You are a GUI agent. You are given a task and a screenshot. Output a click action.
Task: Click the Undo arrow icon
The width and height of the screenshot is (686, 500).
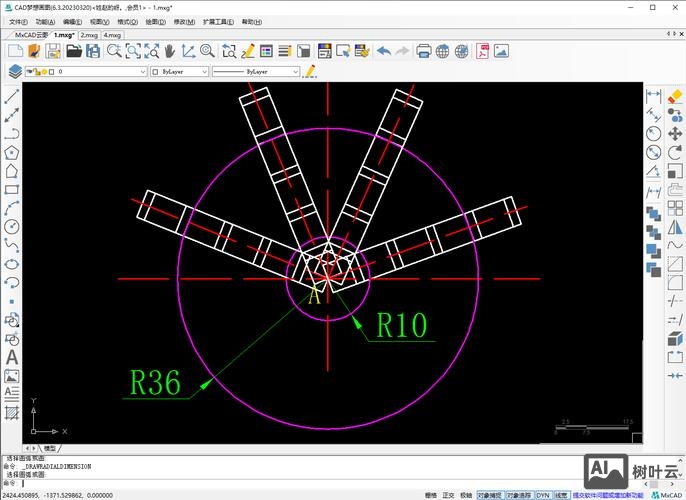pyautogui.click(x=383, y=51)
